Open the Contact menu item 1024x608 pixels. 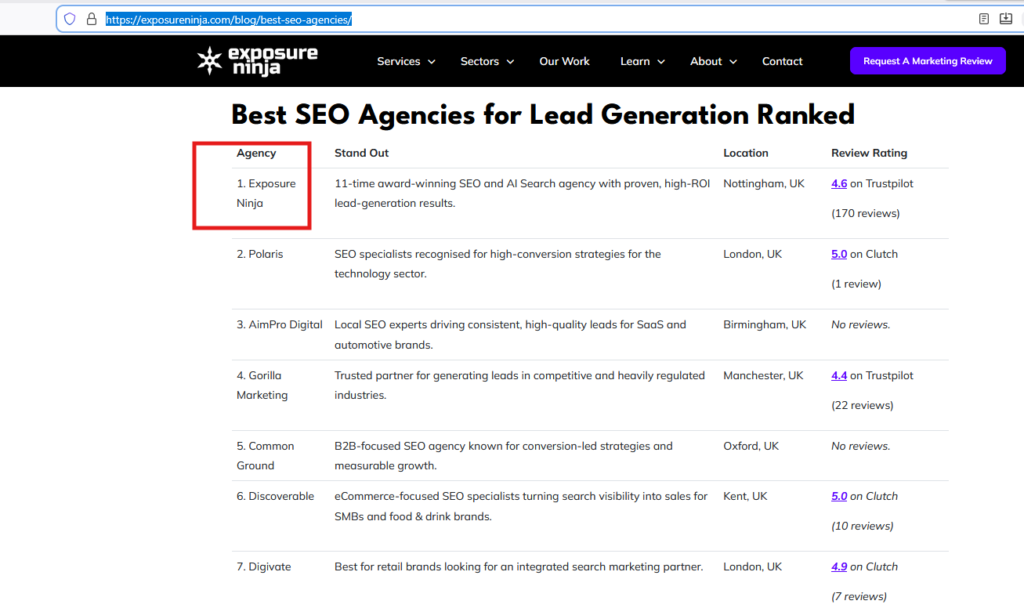(x=782, y=61)
